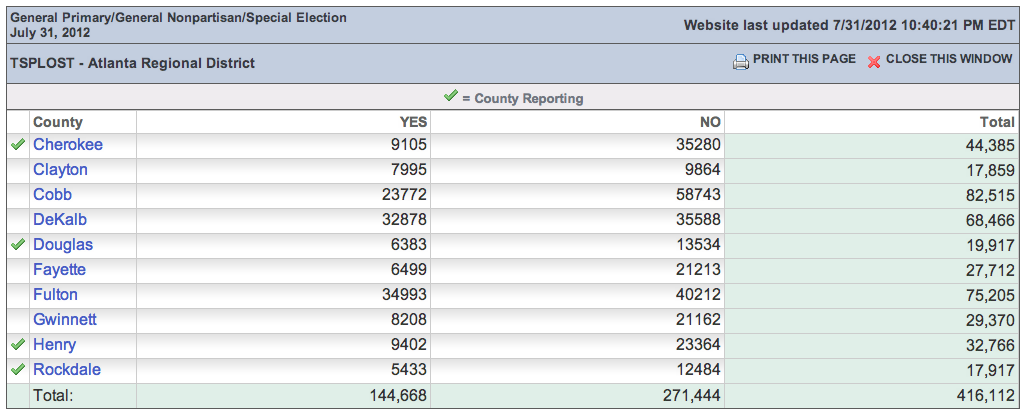Click the YES column header

[x=413, y=122]
